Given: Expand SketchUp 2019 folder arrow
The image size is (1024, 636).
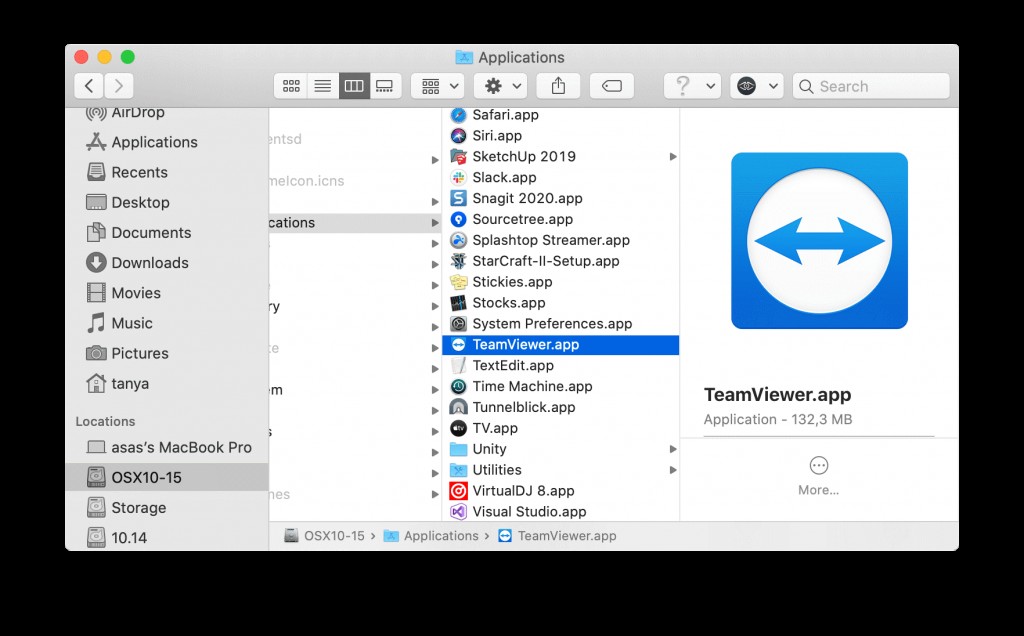Looking at the screenshot, I should (x=673, y=157).
